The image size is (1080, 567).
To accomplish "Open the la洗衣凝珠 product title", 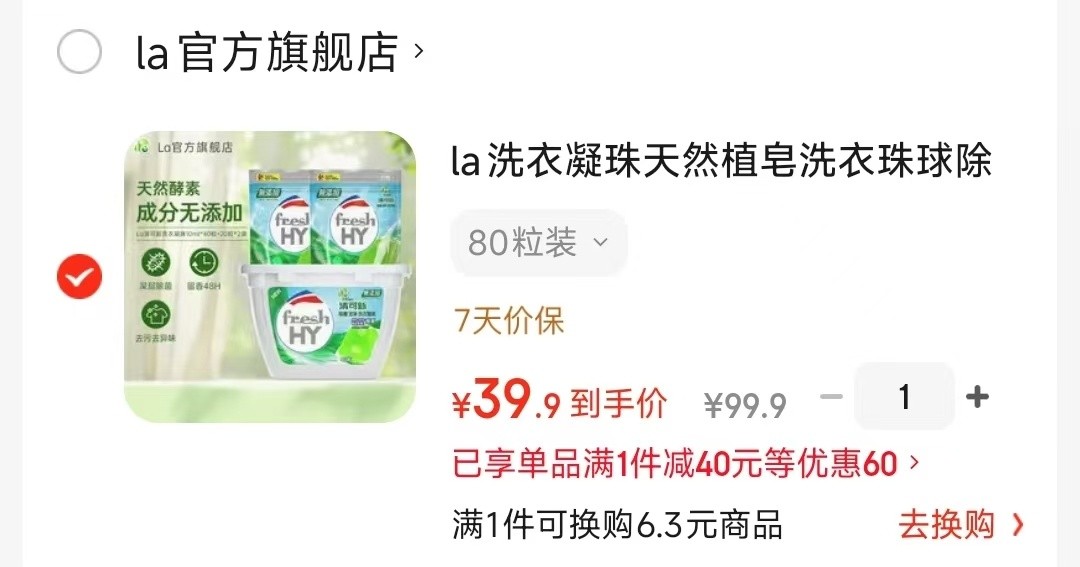I will click(x=722, y=161).
